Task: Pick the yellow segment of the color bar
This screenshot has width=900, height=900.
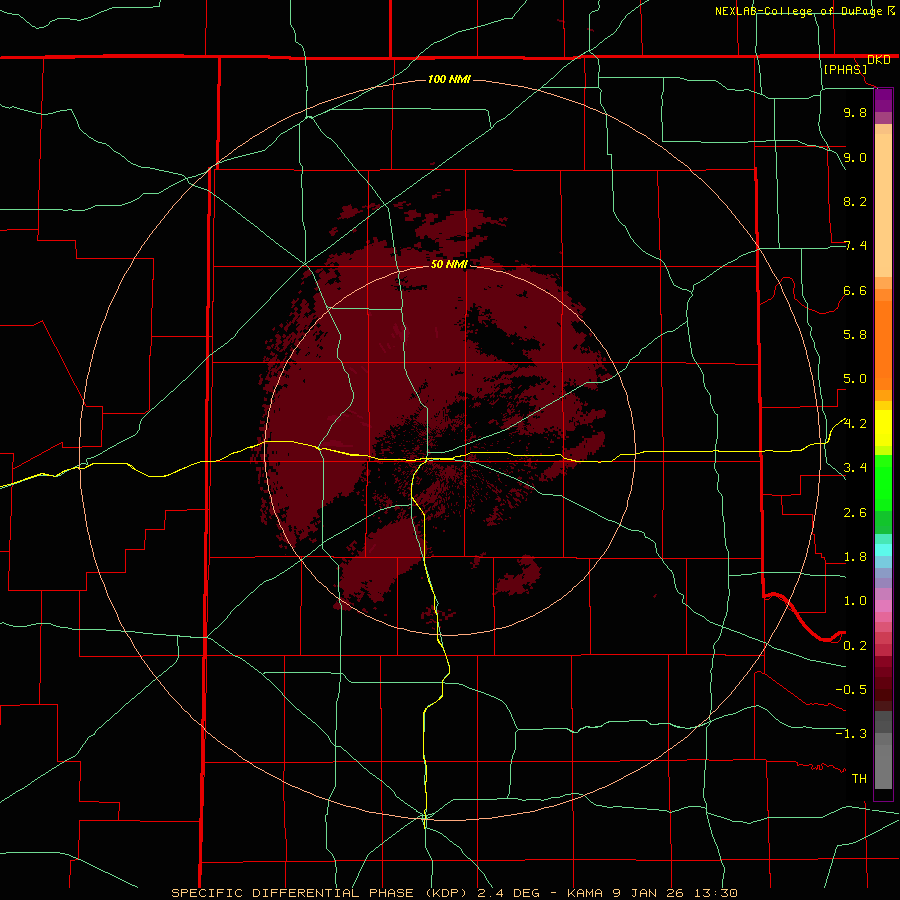Action: (883, 428)
